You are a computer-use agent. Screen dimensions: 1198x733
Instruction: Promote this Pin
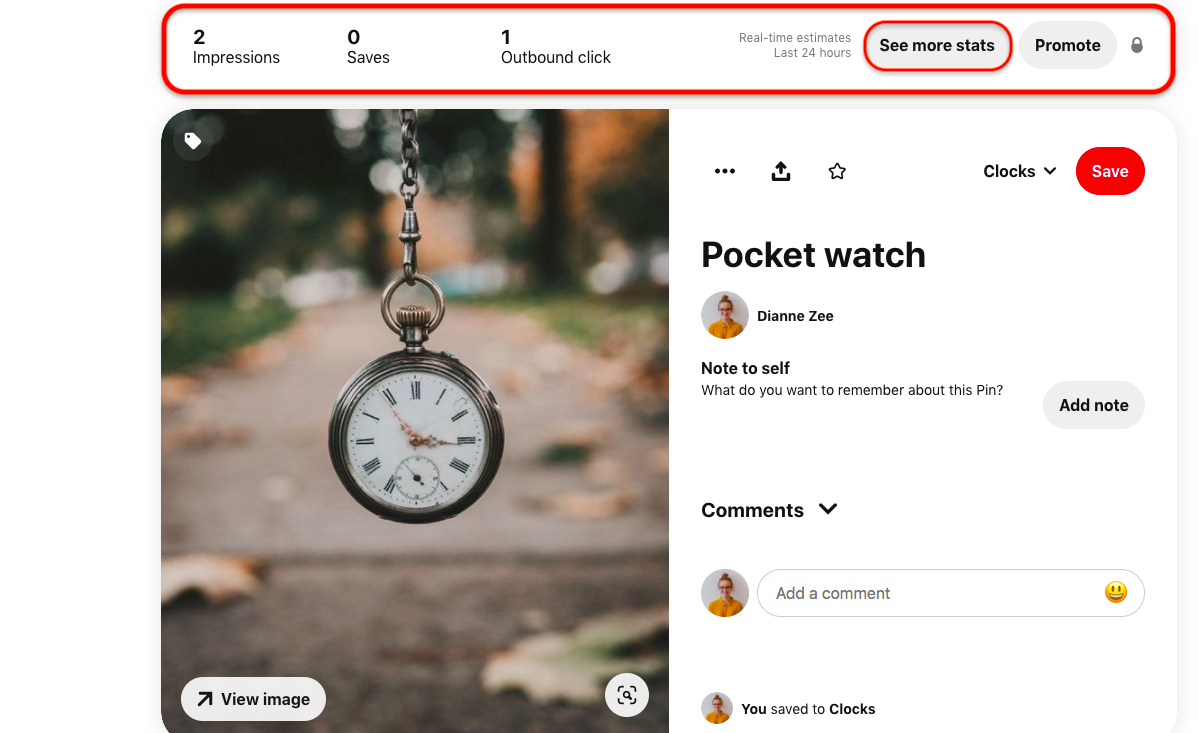1067,45
